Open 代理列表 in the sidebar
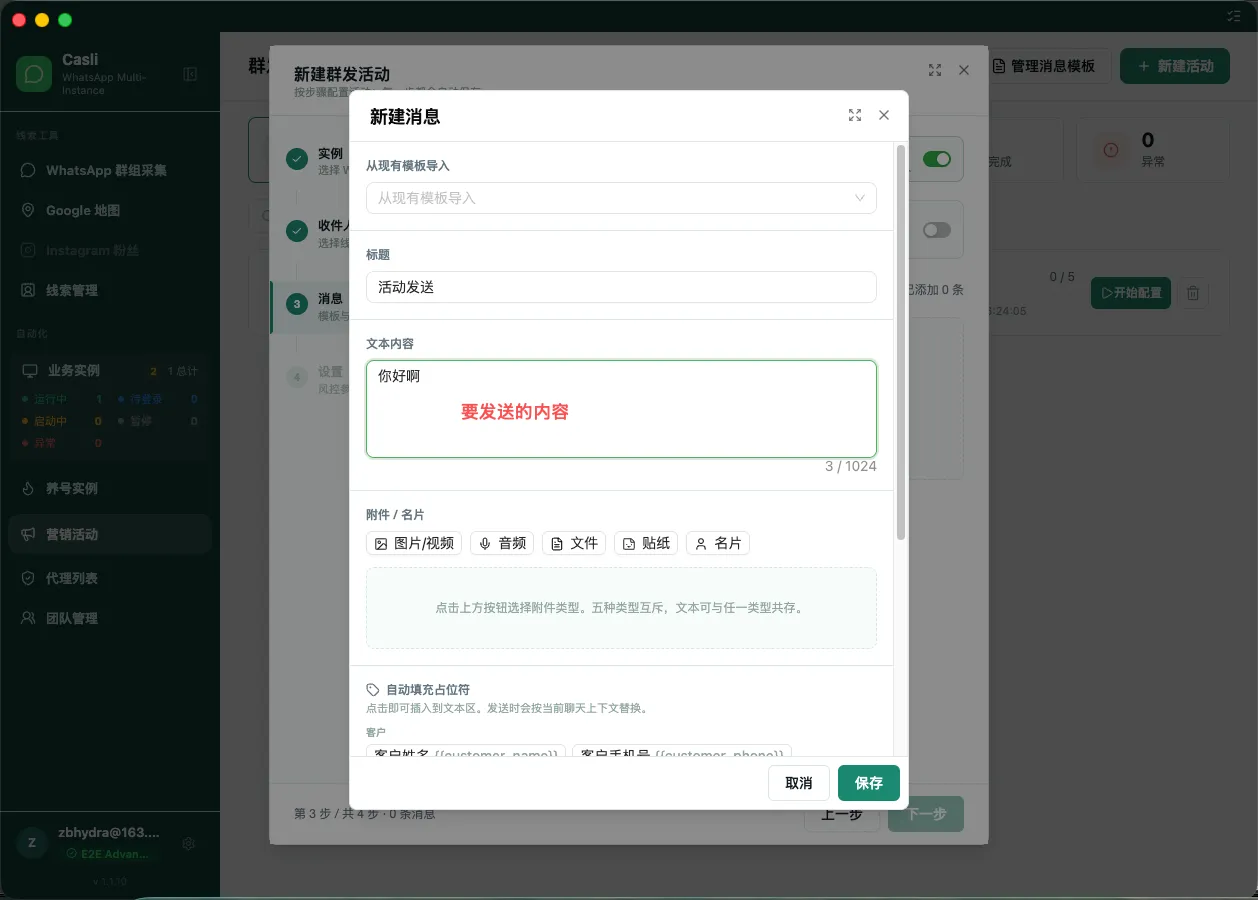This screenshot has width=1258, height=900. click(x=110, y=578)
